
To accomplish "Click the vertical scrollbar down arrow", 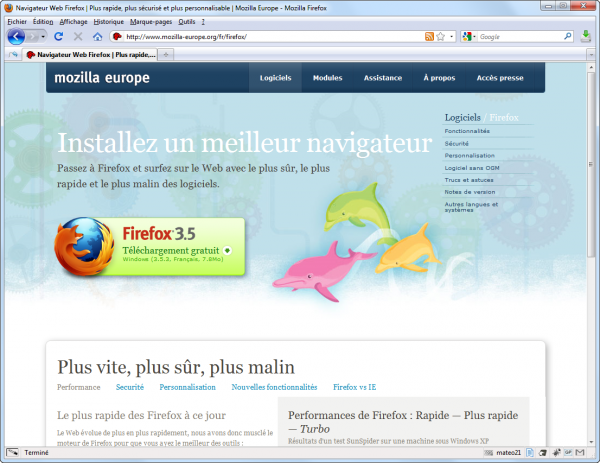I will (x=591, y=442).
